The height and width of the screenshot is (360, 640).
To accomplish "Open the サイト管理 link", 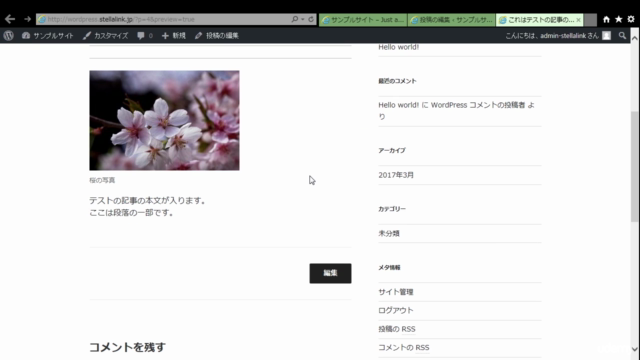I will pos(396,292).
